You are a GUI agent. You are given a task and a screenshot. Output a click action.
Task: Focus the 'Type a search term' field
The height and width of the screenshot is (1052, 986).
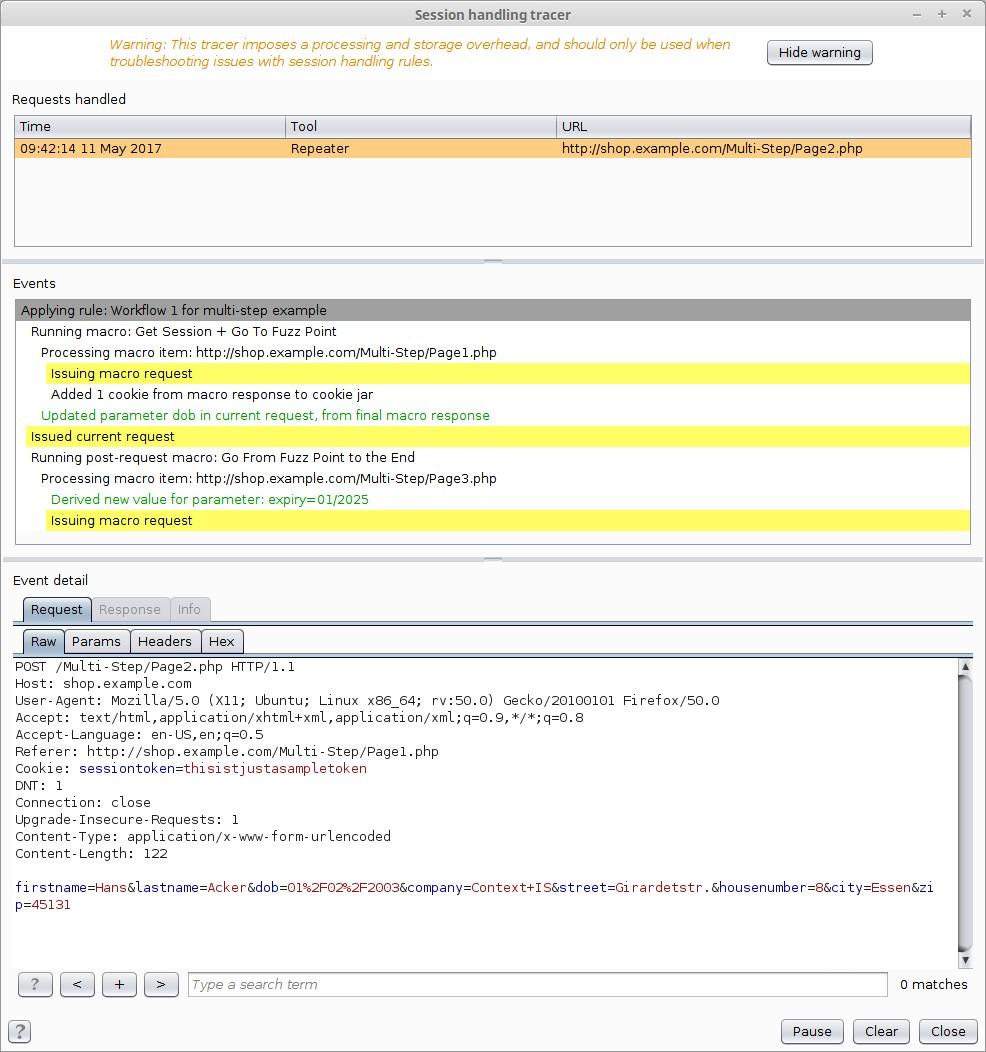(x=538, y=984)
